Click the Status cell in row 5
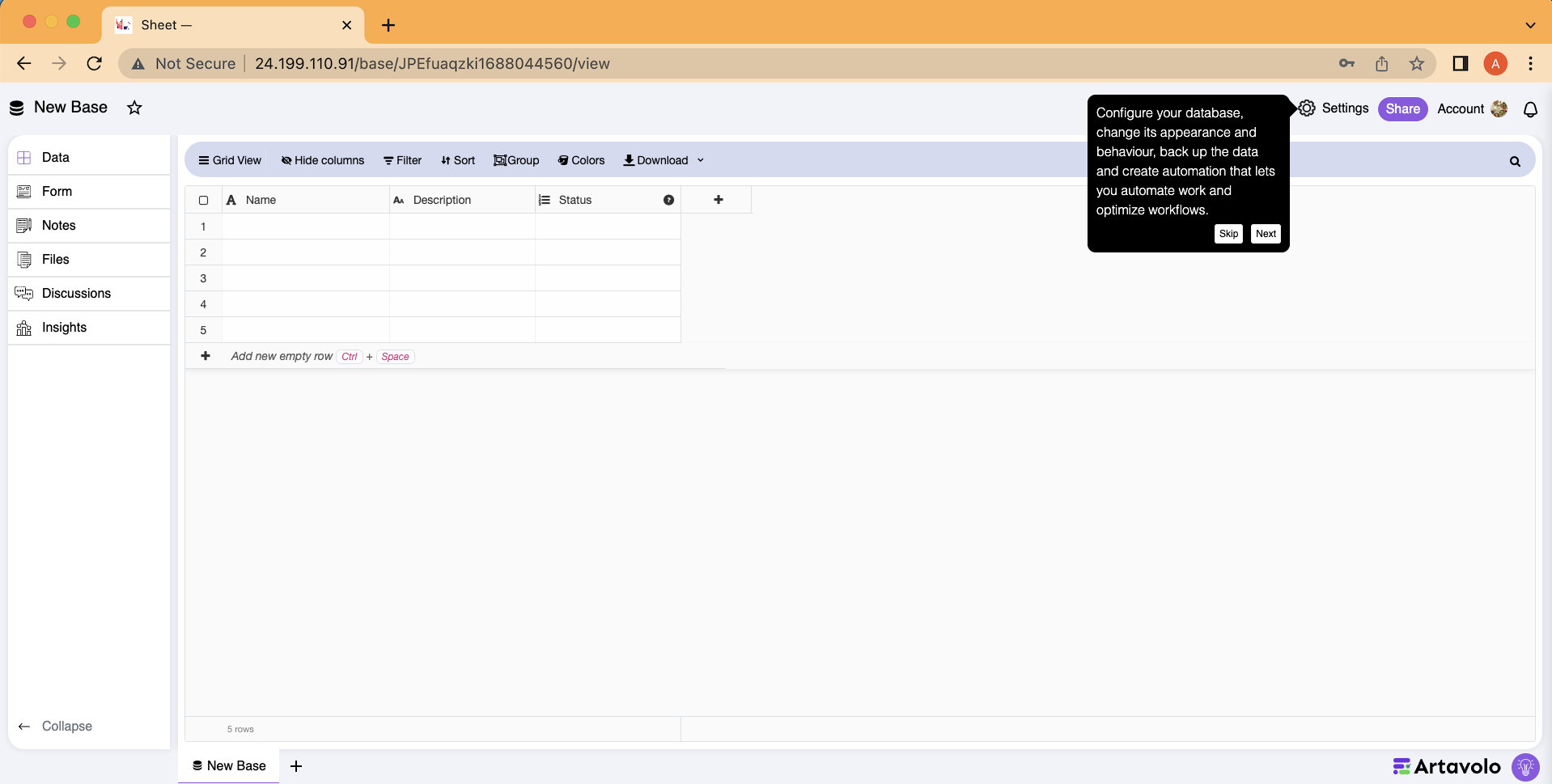Screen dimensions: 1552x784 608,330
